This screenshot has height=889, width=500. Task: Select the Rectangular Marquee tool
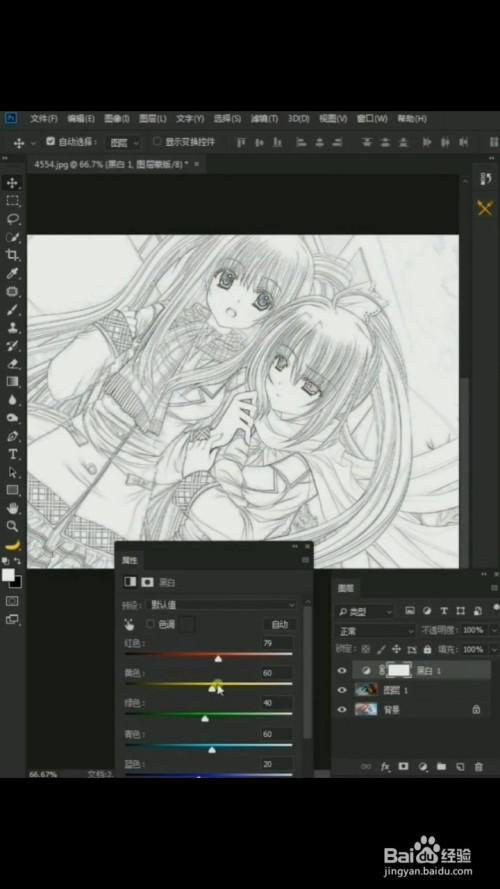pos(12,201)
